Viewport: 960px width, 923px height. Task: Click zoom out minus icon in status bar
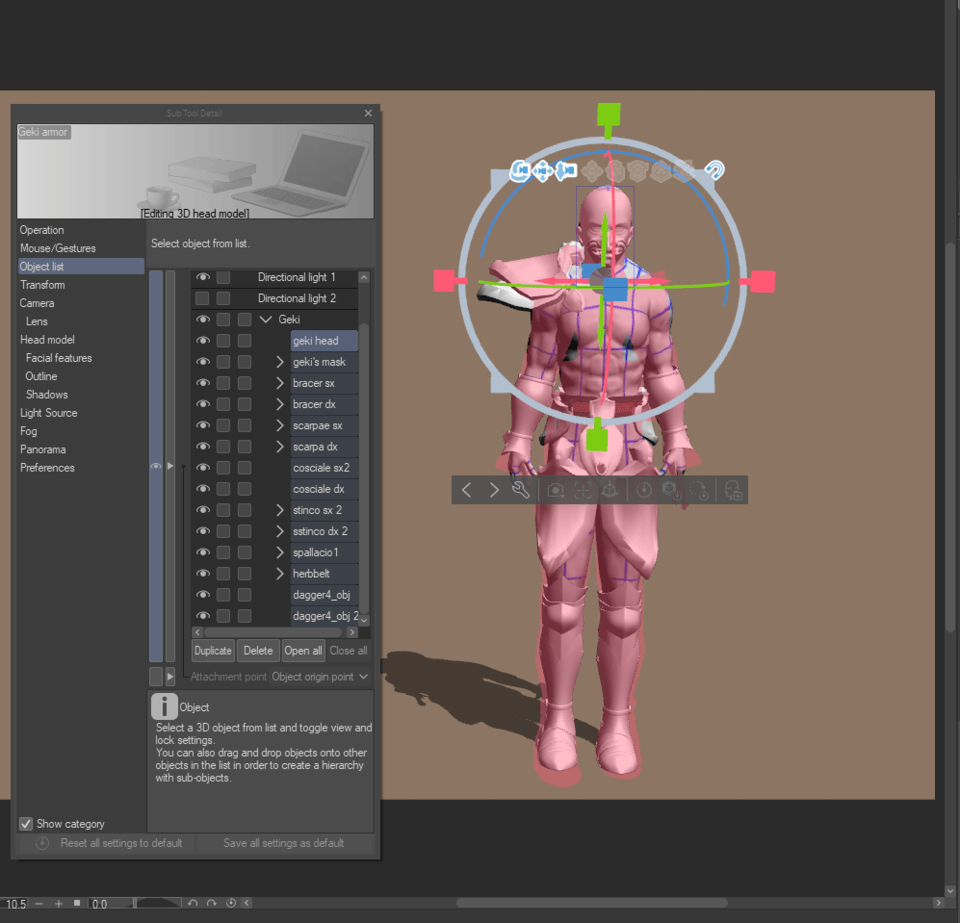click(x=39, y=903)
